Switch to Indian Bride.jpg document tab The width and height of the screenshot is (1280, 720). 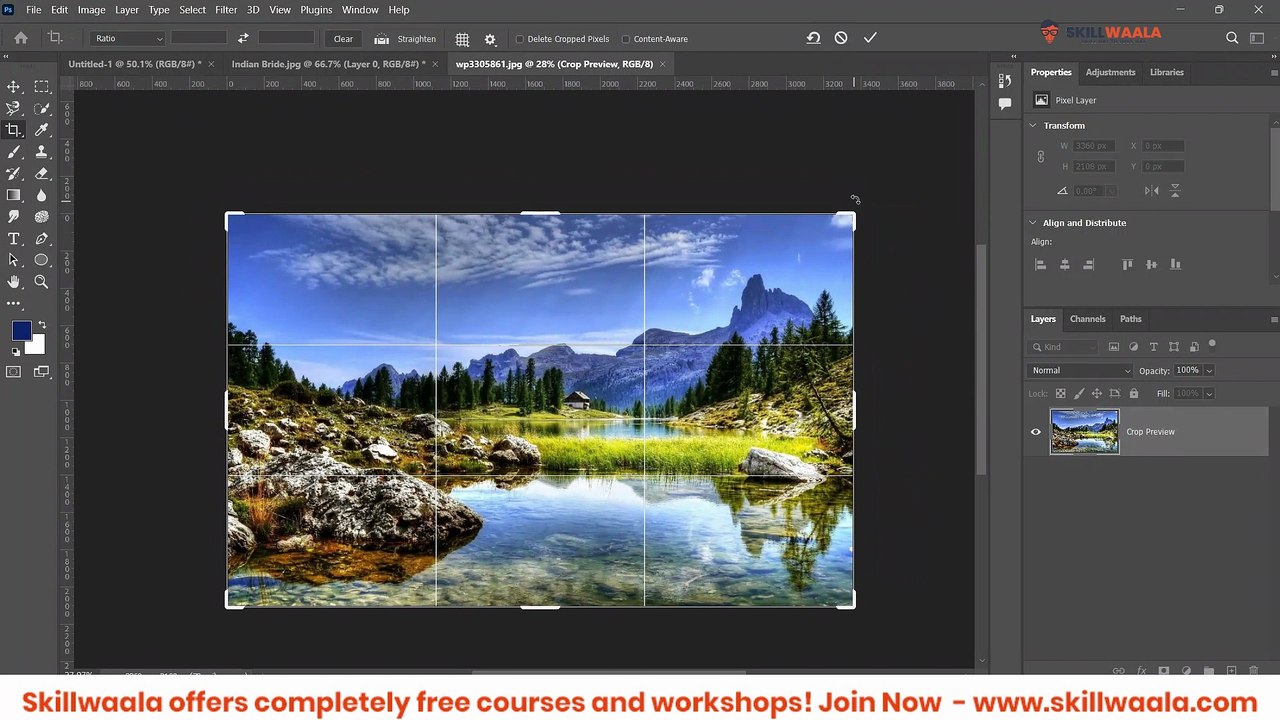coord(328,64)
